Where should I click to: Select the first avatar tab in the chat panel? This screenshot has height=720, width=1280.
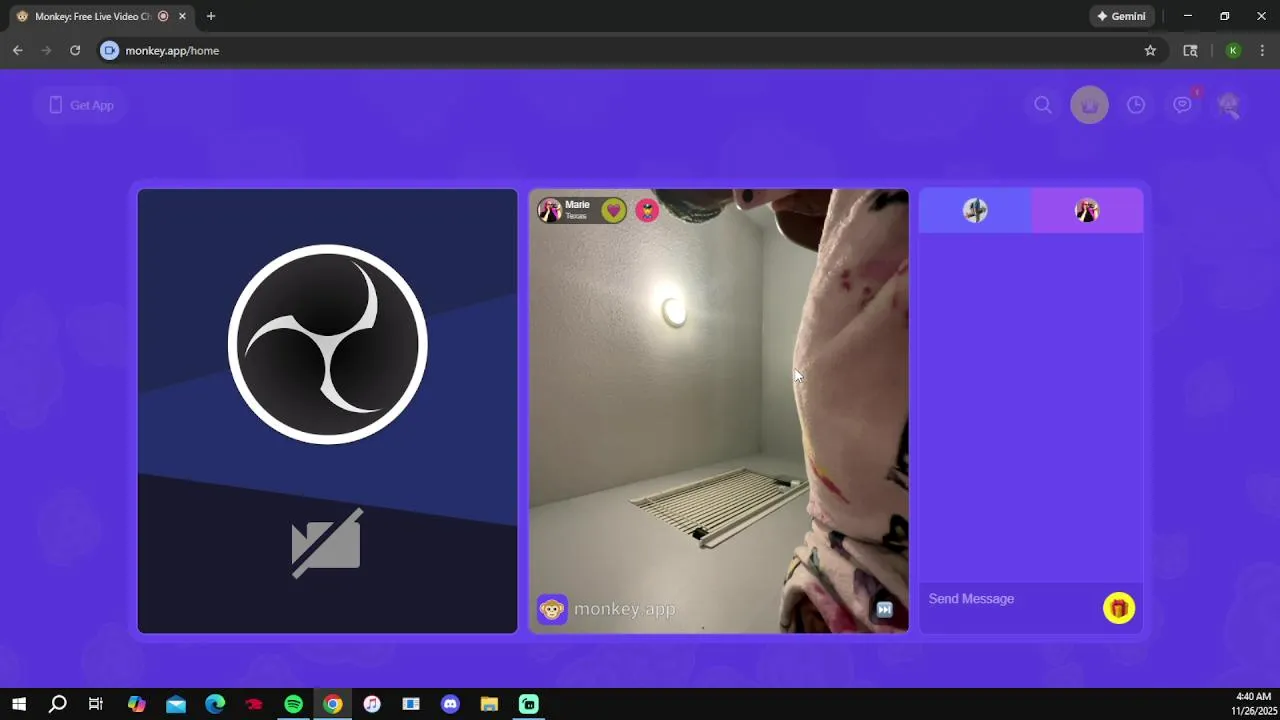click(x=975, y=210)
